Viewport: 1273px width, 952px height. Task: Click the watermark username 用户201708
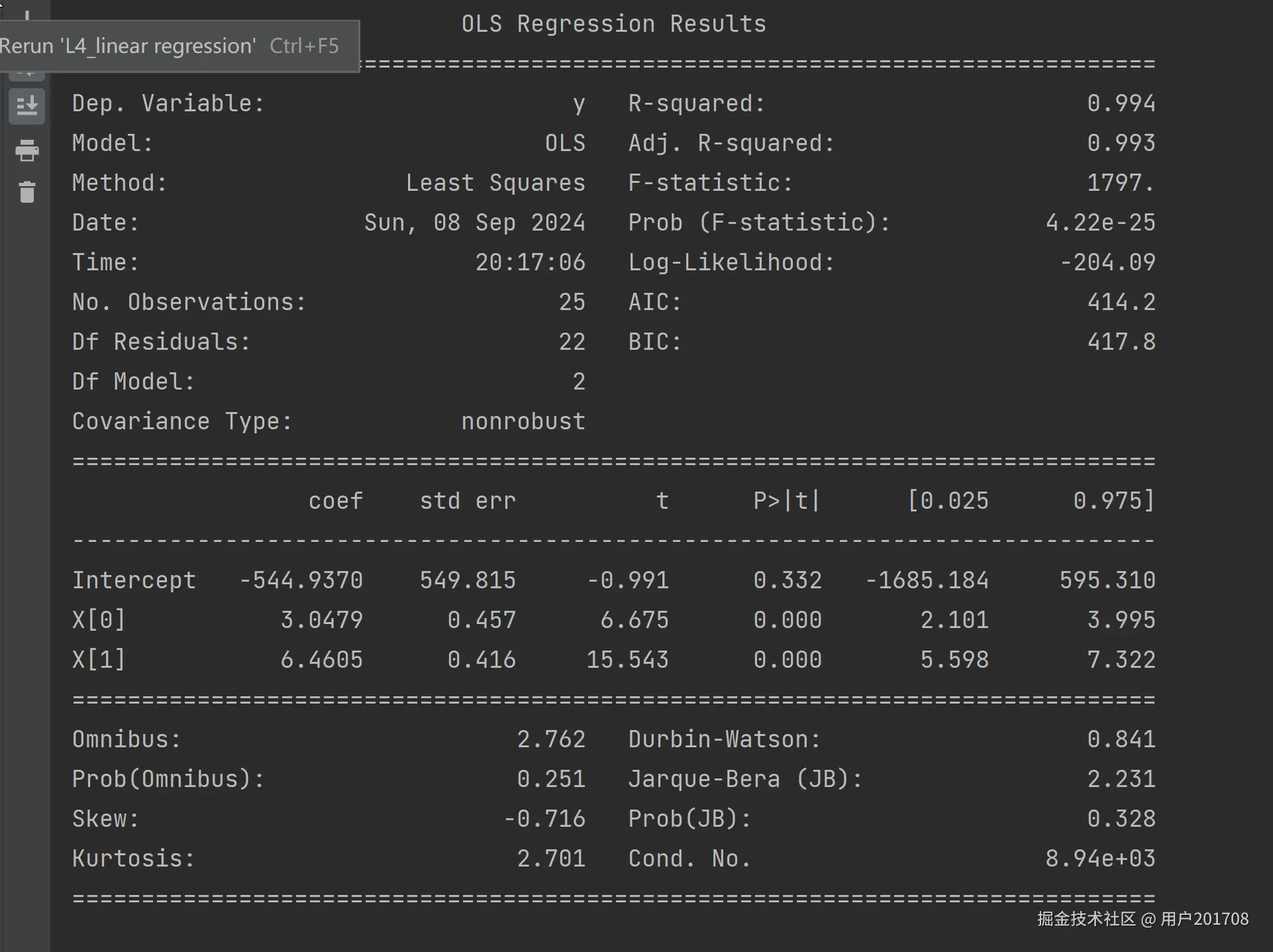pos(1204,919)
